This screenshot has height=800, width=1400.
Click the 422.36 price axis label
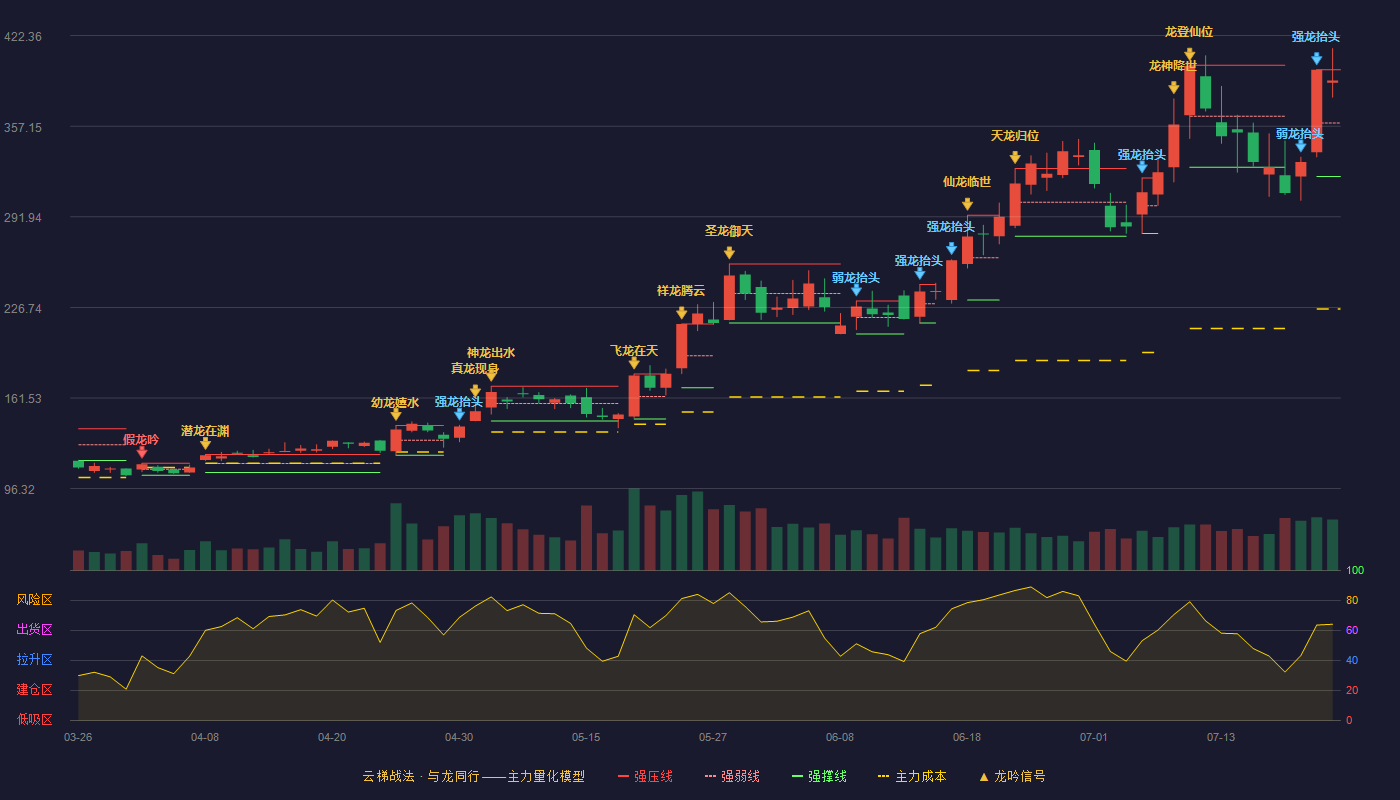pos(23,37)
